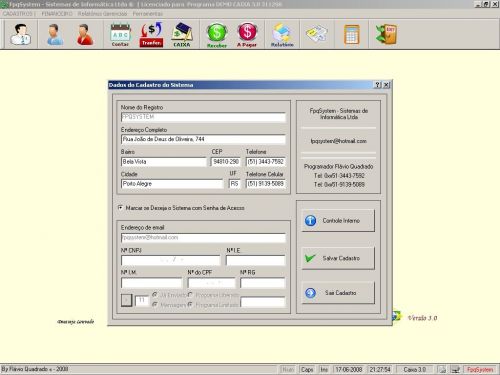Select the 'Programa Limitado' radio button
This screenshot has height=375, width=500.
pyautogui.click(x=190, y=304)
